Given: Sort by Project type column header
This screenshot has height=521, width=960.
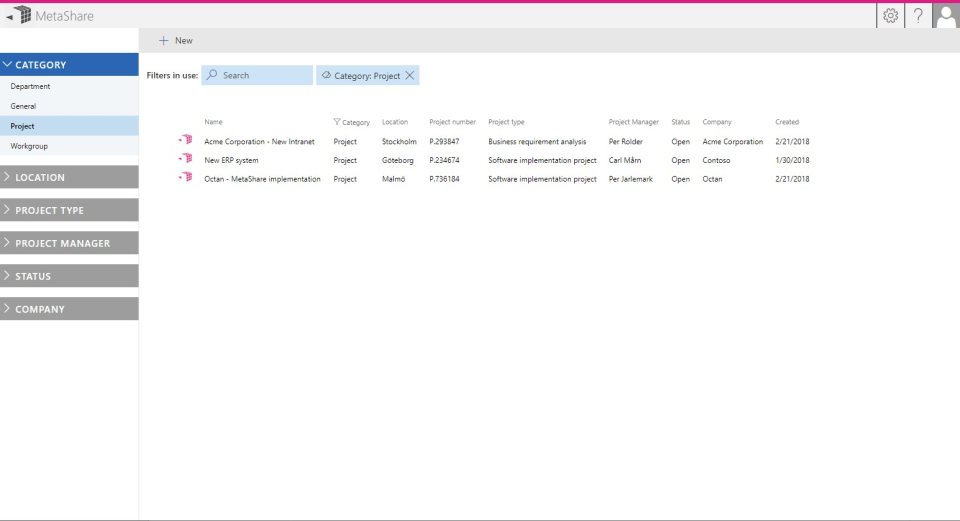Looking at the screenshot, I should tap(506, 122).
